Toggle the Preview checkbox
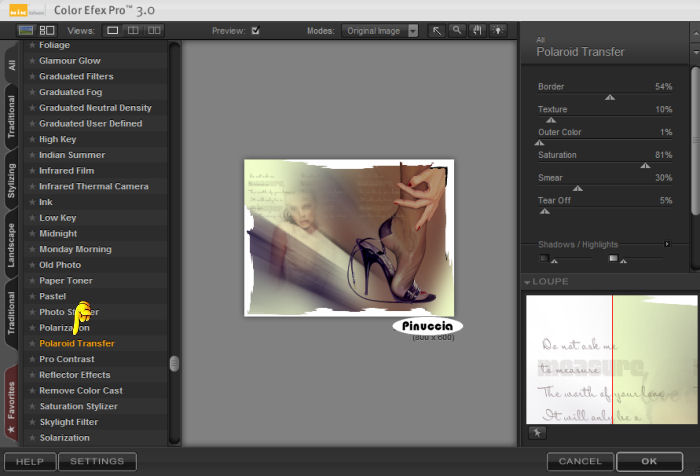The width and height of the screenshot is (700, 476). pyautogui.click(x=256, y=31)
